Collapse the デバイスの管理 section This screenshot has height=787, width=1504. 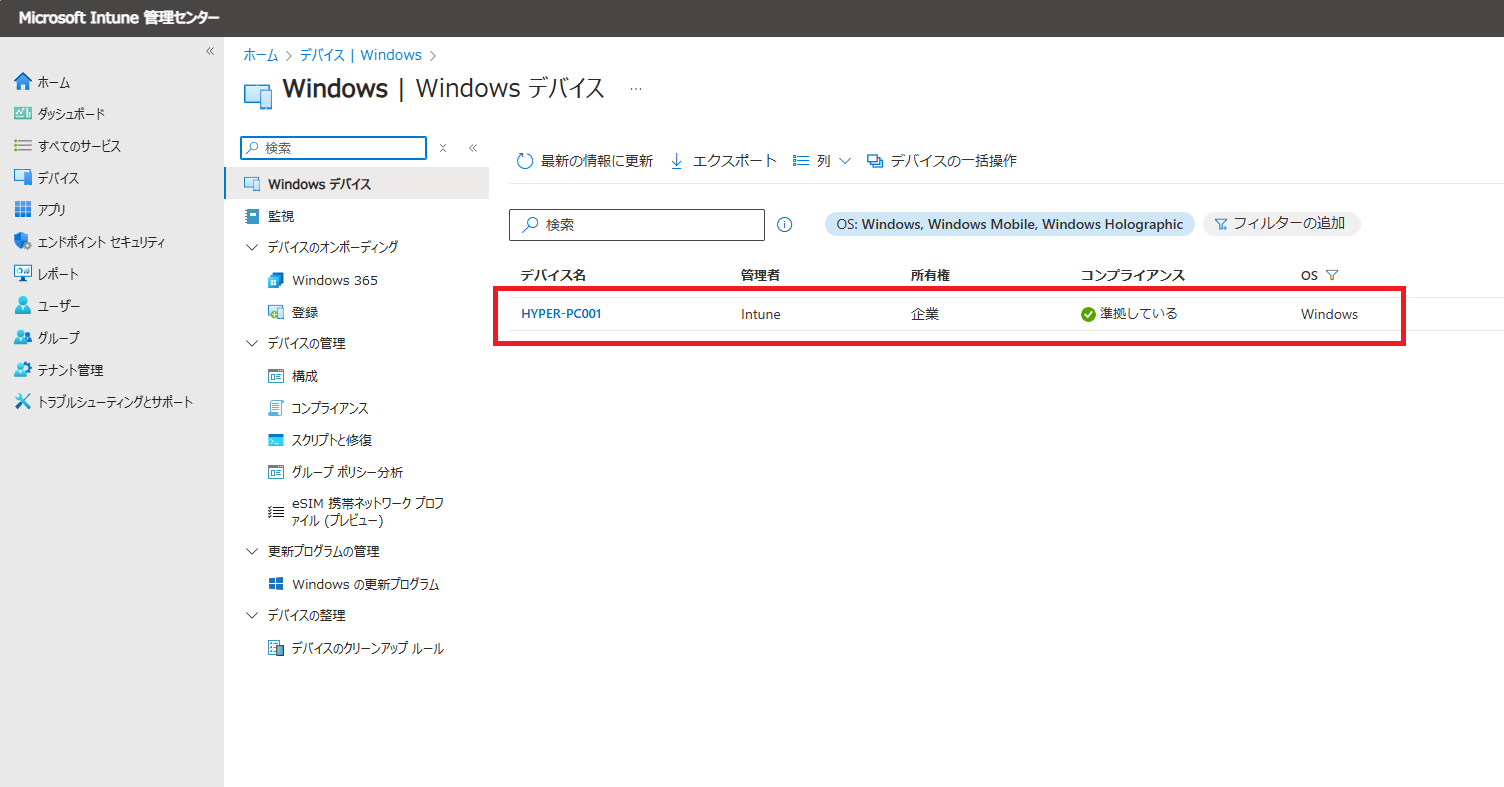point(251,343)
